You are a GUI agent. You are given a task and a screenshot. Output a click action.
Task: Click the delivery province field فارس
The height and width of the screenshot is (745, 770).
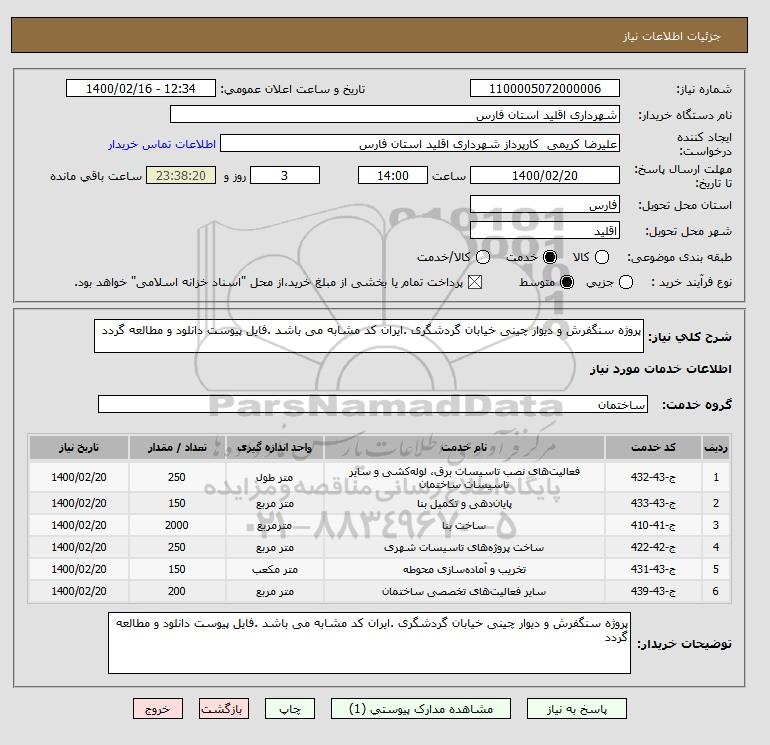(x=545, y=205)
